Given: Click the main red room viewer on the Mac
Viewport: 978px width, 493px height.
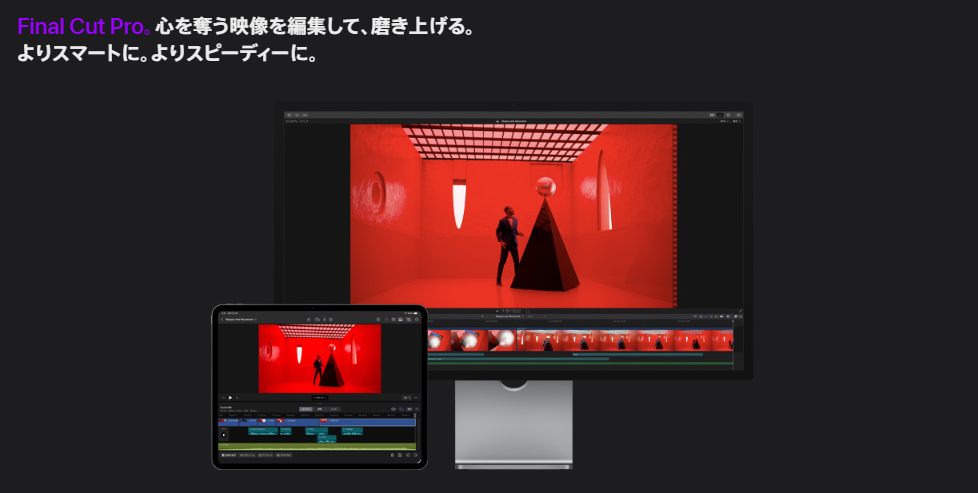Looking at the screenshot, I should (513, 215).
